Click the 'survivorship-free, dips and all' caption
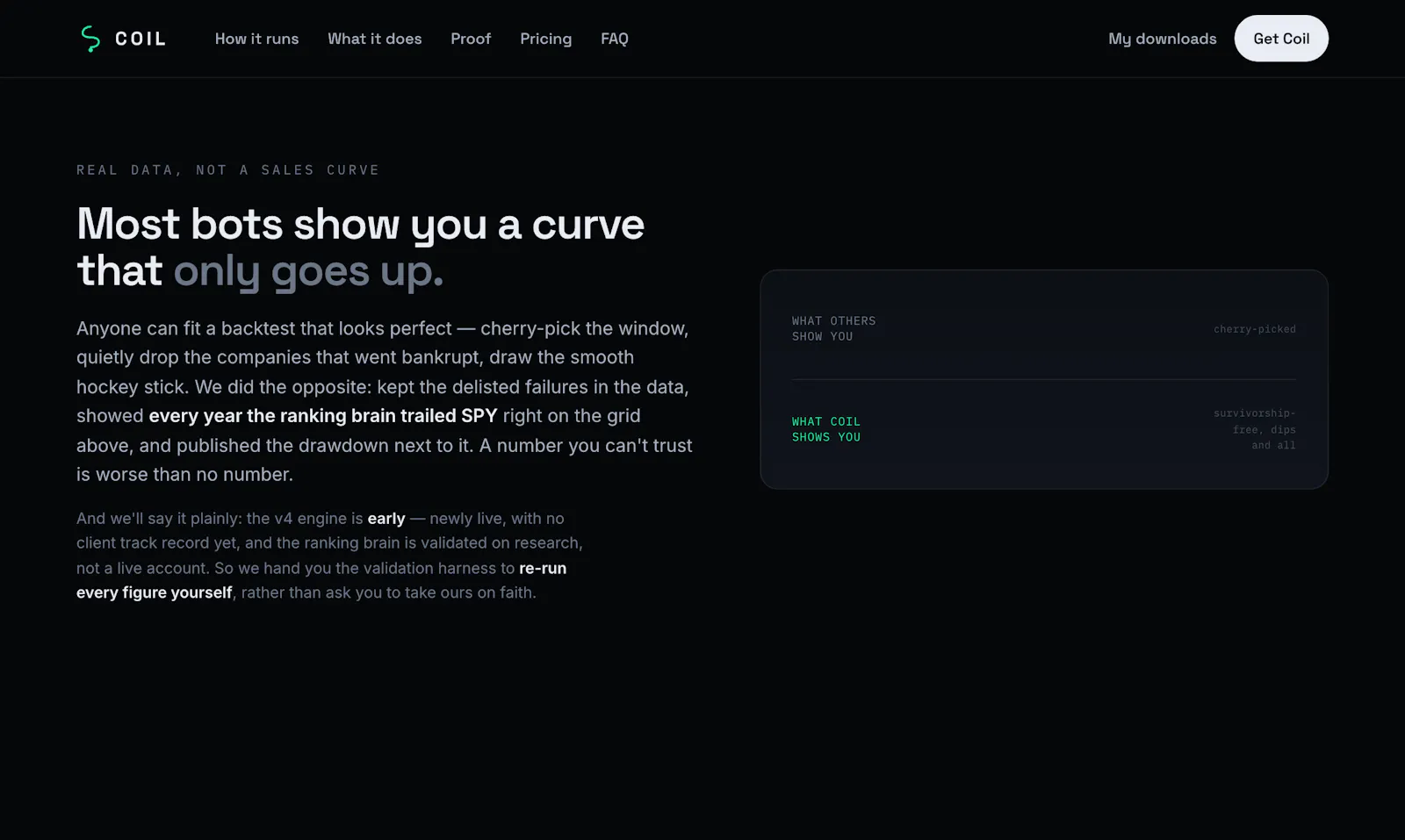The width and height of the screenshot is (1405, 840). point(1254,429)
